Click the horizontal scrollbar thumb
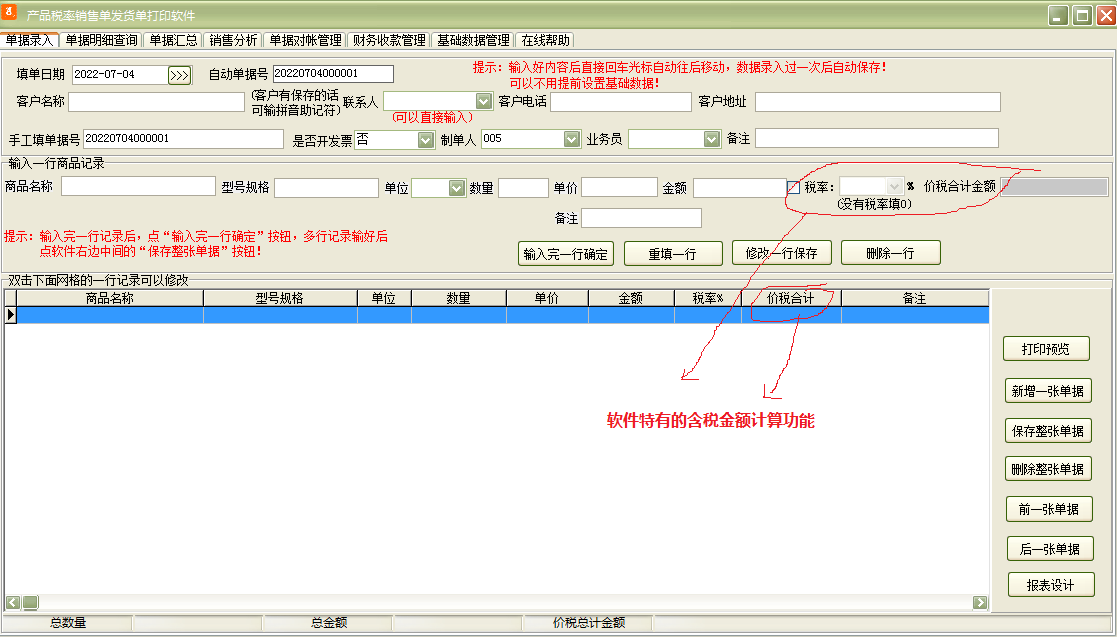 coord(30,603)
